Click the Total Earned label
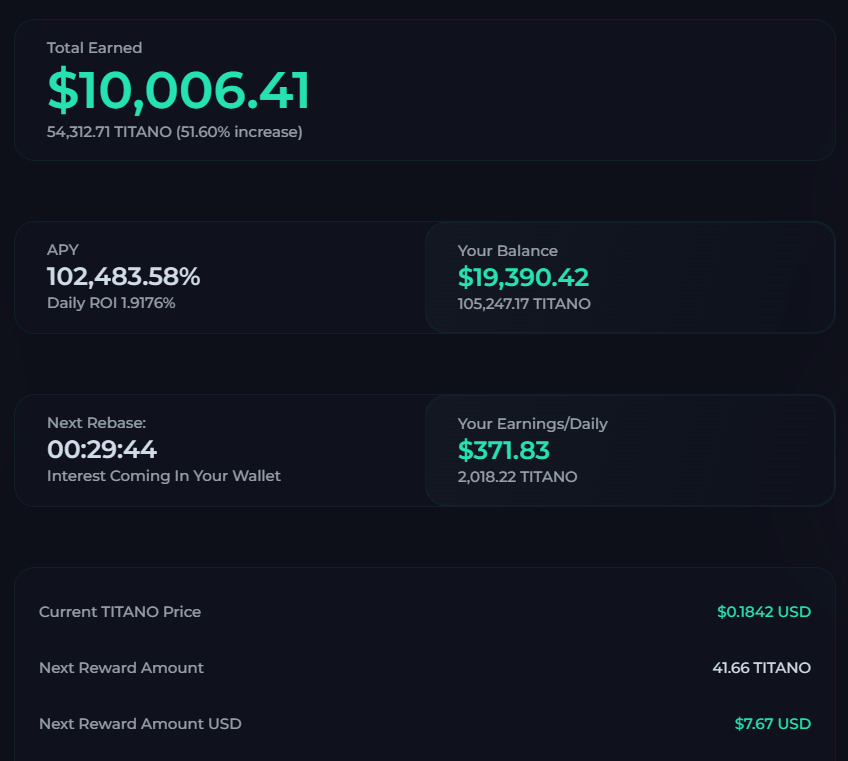848x761 pixels. pos(94,48)
